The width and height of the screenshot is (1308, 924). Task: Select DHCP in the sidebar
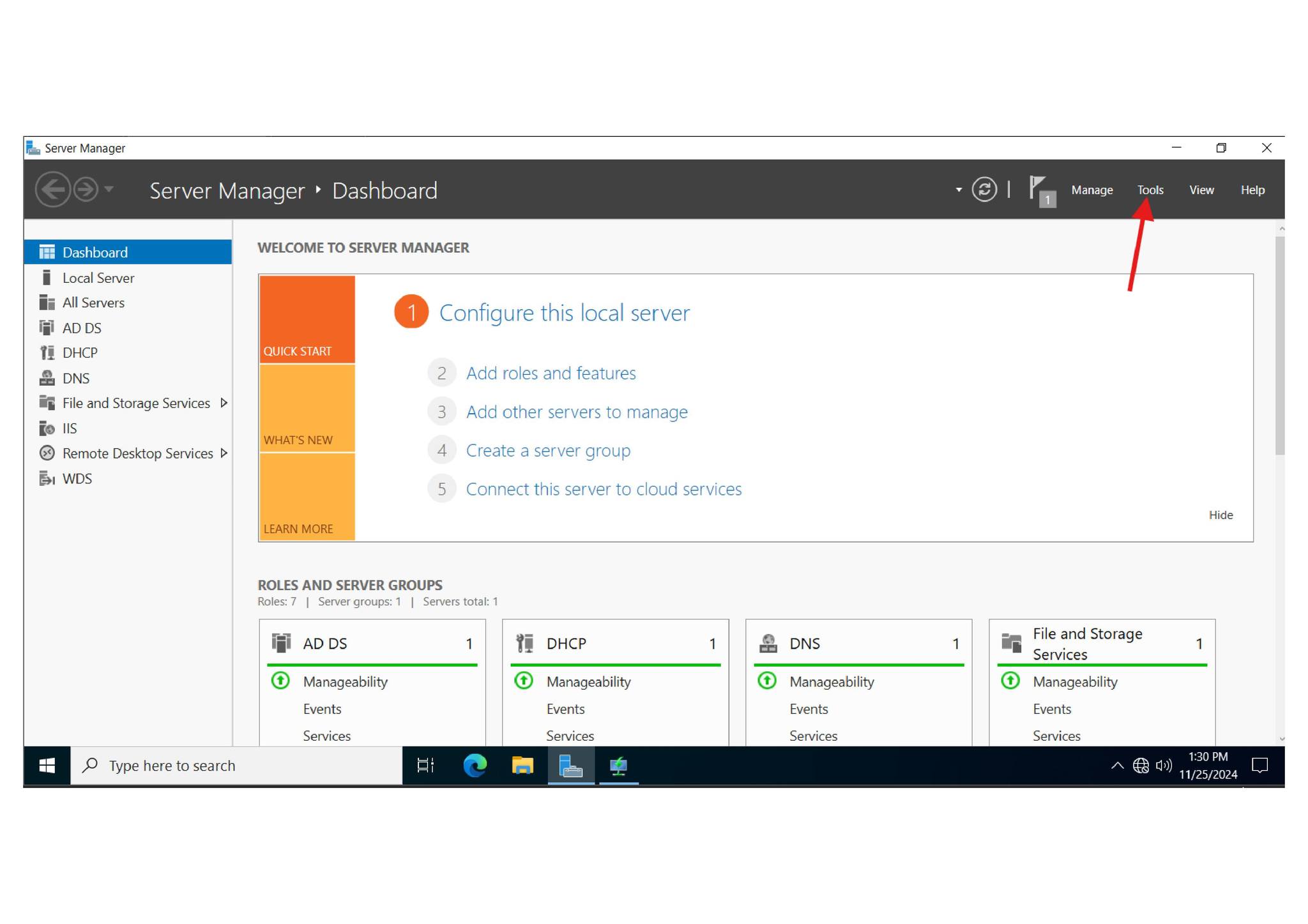(128, 353)
